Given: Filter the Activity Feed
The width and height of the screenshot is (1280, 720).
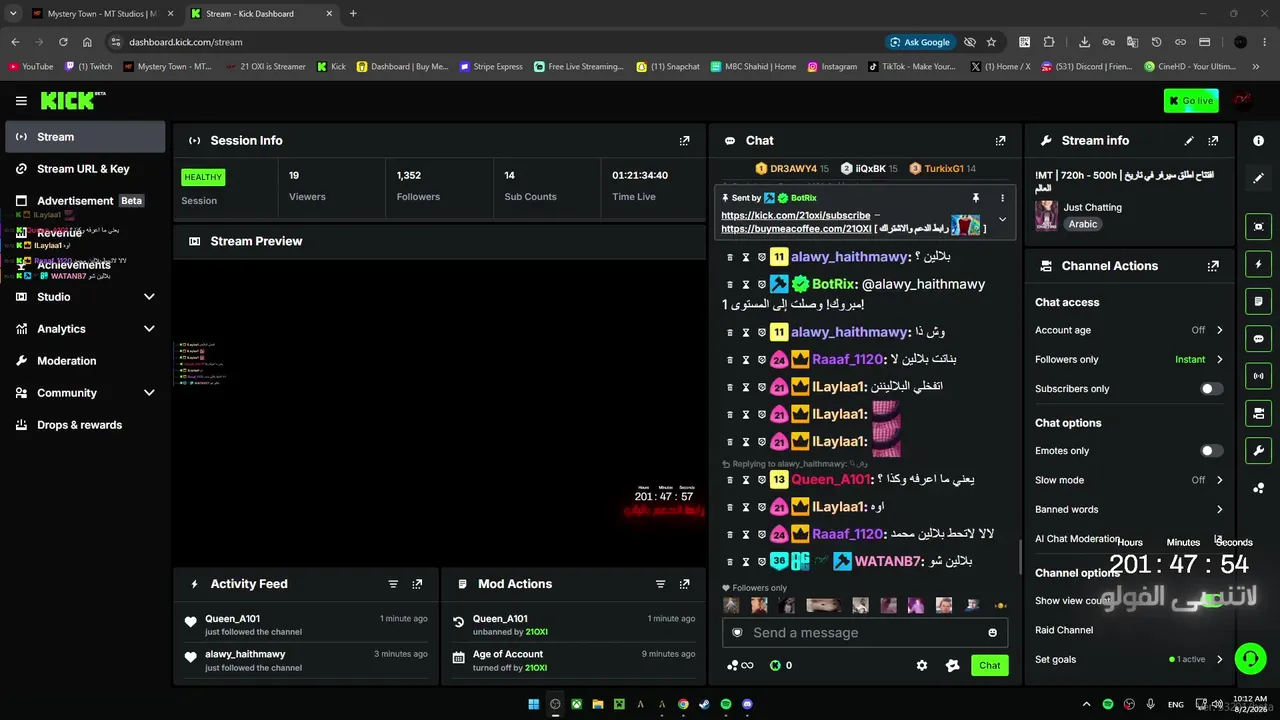Looking at the screenshot, I should pos(393,584).
